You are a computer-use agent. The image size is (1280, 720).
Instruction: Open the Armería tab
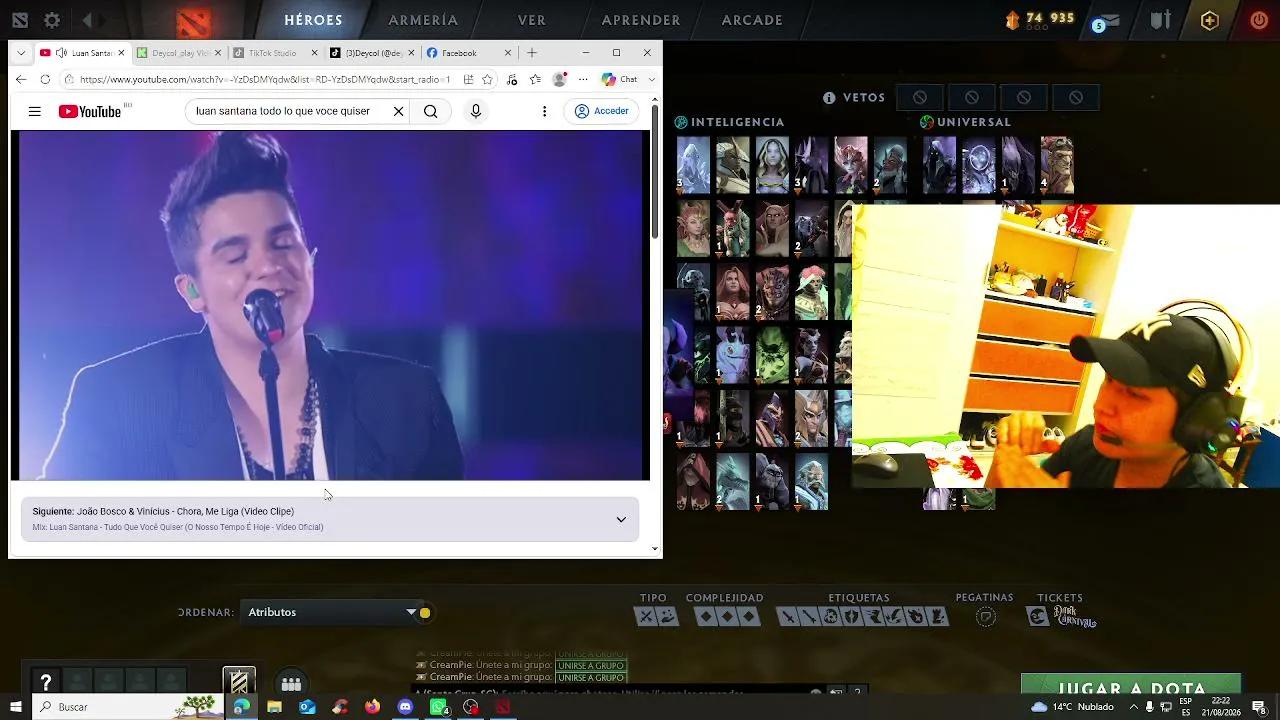point(423,20)
